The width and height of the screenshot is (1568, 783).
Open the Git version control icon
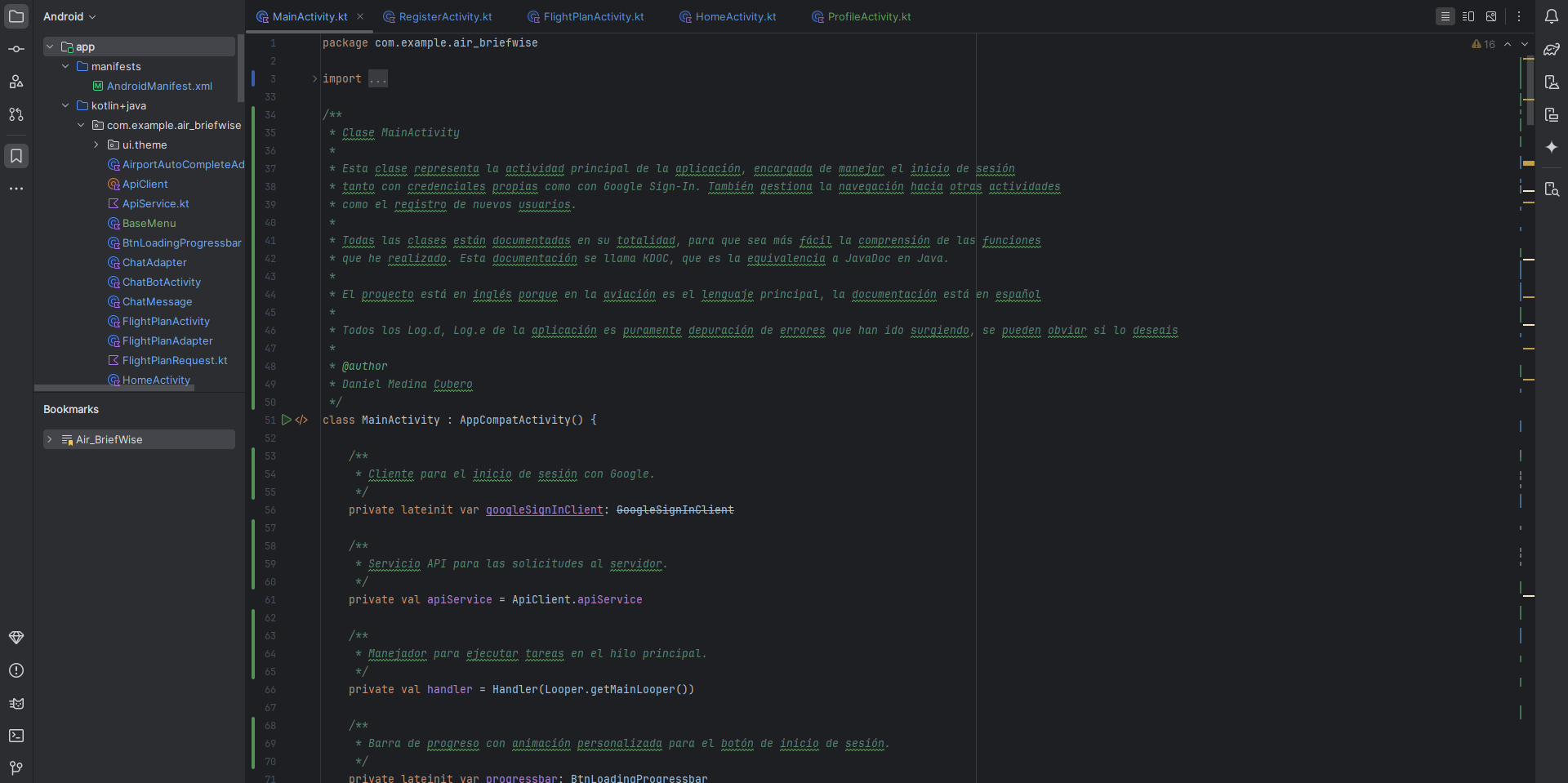[x=16, y=768]
